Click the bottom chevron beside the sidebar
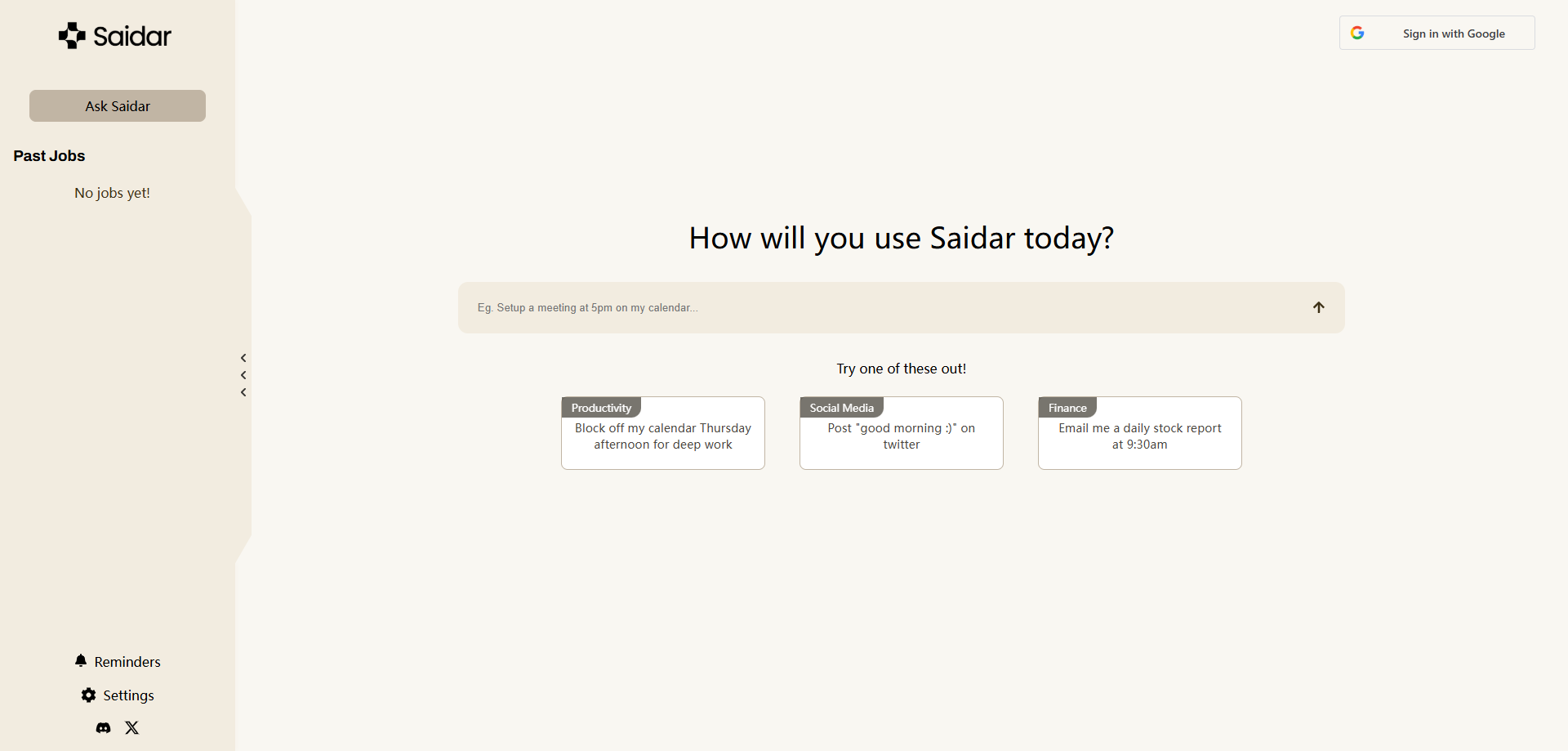1568x751 pixels. click(x=243, y=392)
